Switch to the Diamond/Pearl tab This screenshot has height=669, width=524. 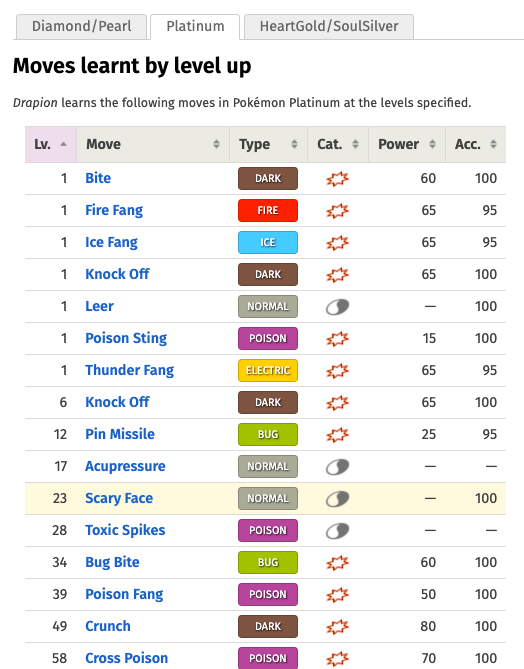point(82,26)
